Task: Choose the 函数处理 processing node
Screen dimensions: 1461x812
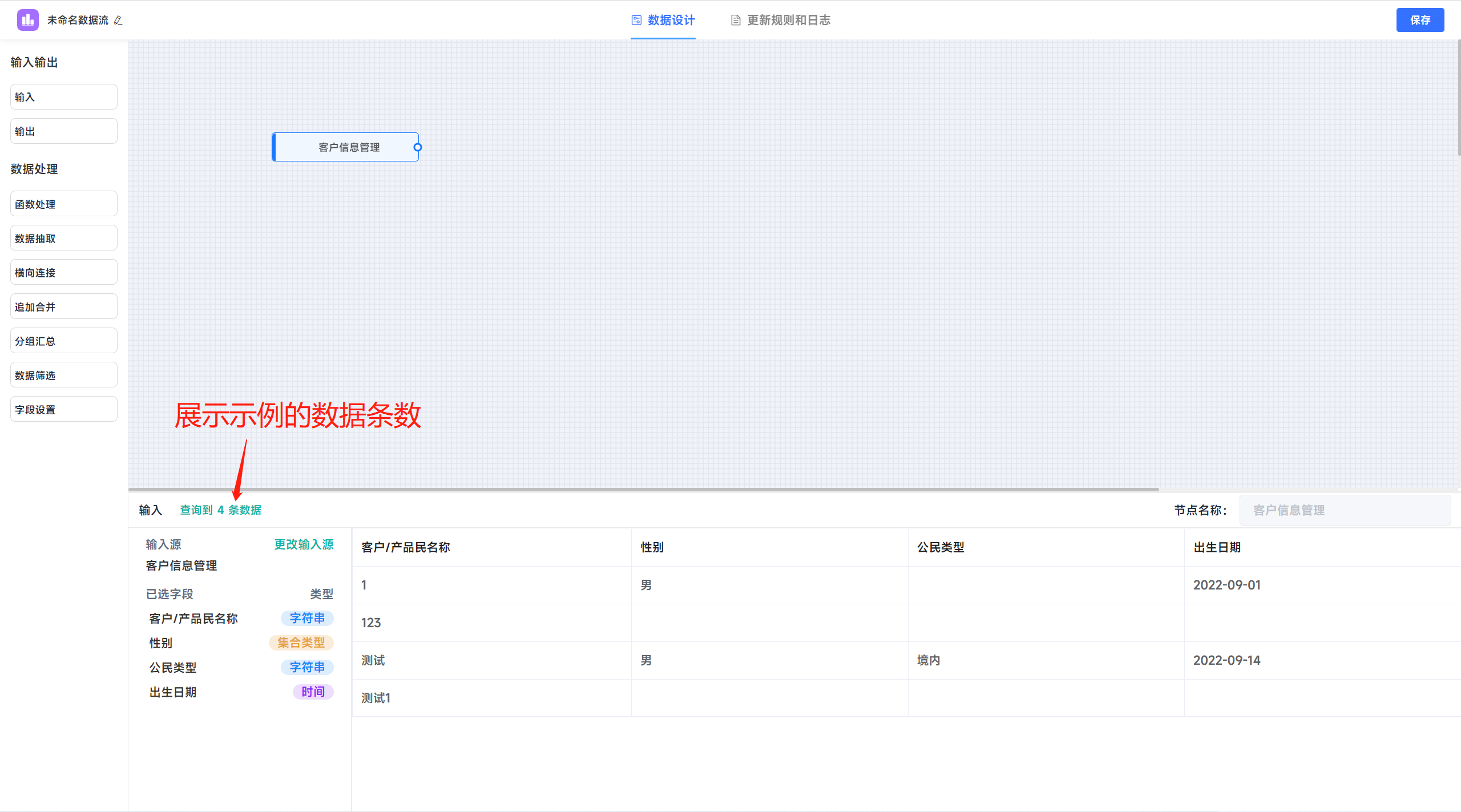Action: [64, 204]
